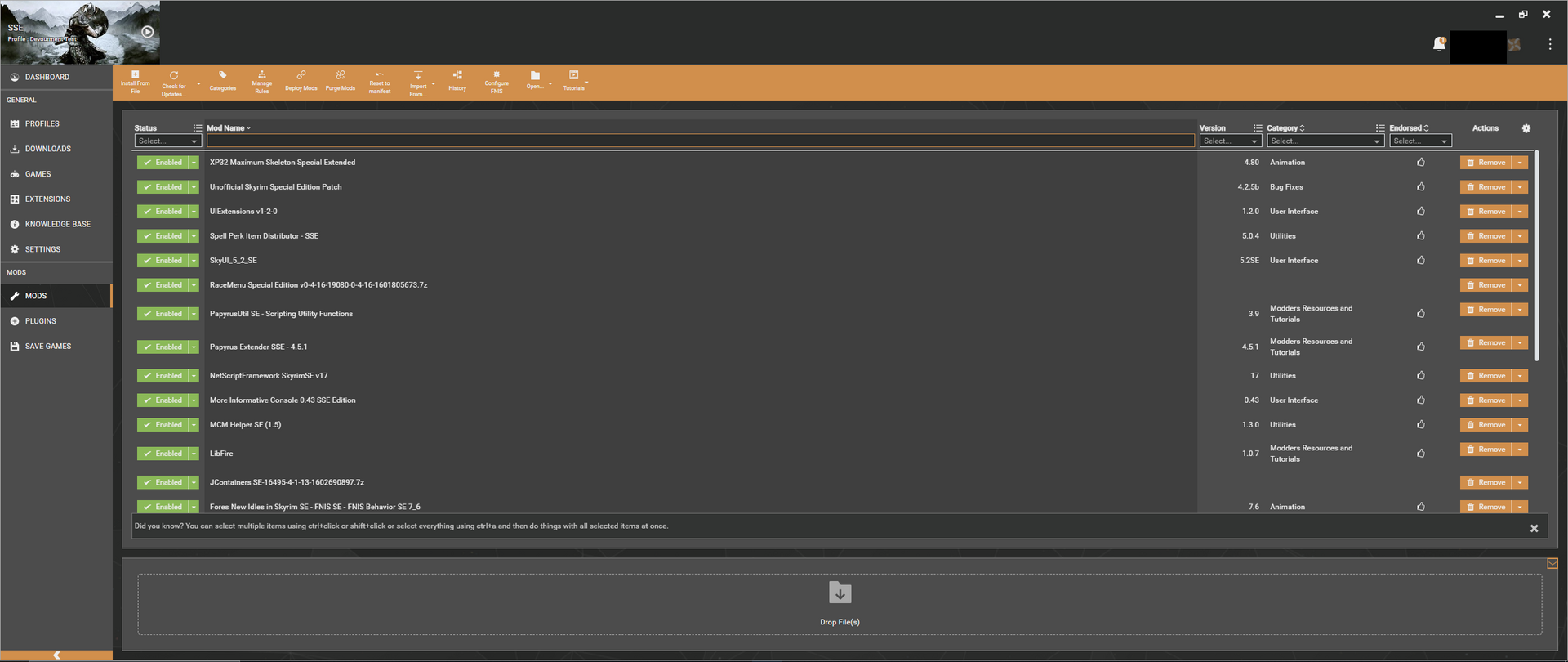The height and width of the screenshot is (662, 1568).
Task: Disable Unofficial Skyrim Special Edition Patch
Action: tap(163, 187)
